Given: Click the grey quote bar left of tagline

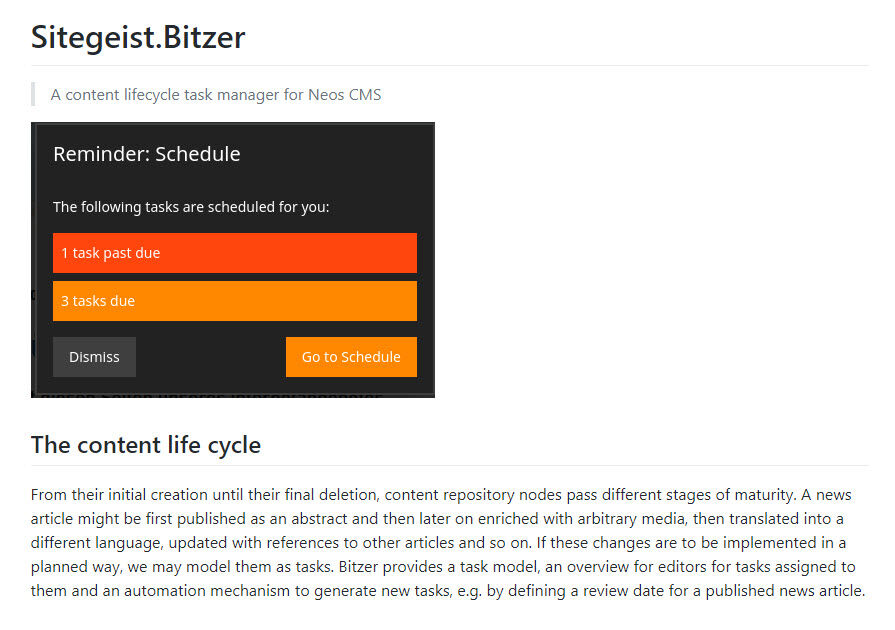Looking at the screenshot, I should click(33, 95).
